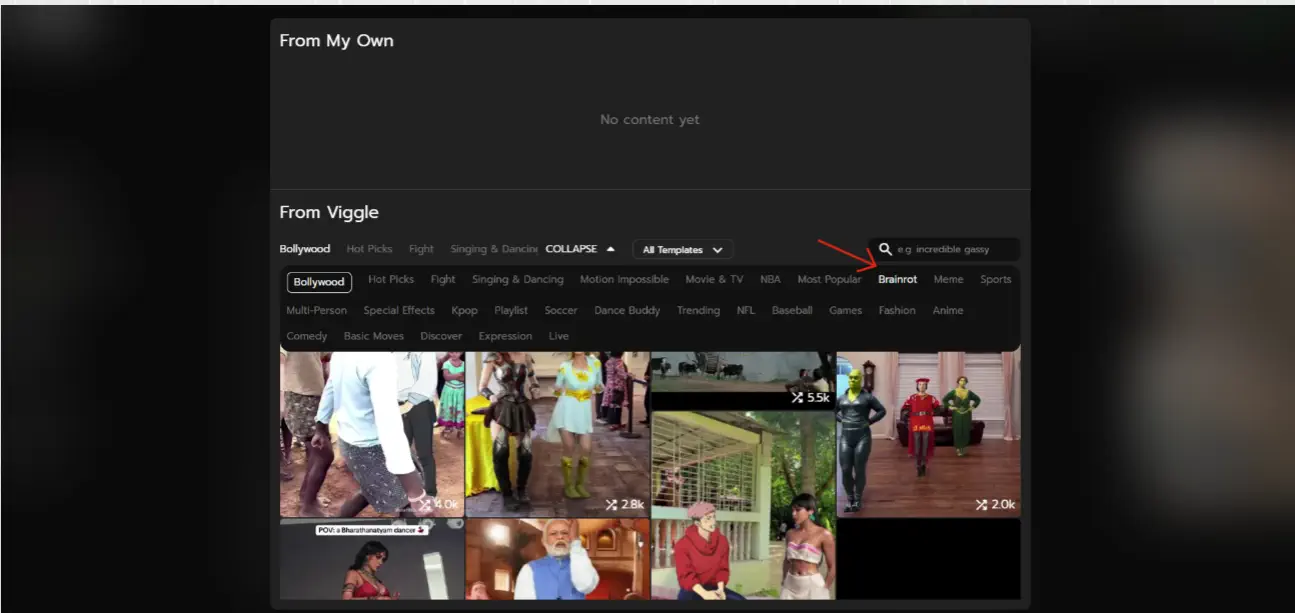Switch to the Motion Impossible category
Screen dimensions: 1295x613
click(624, 280)
